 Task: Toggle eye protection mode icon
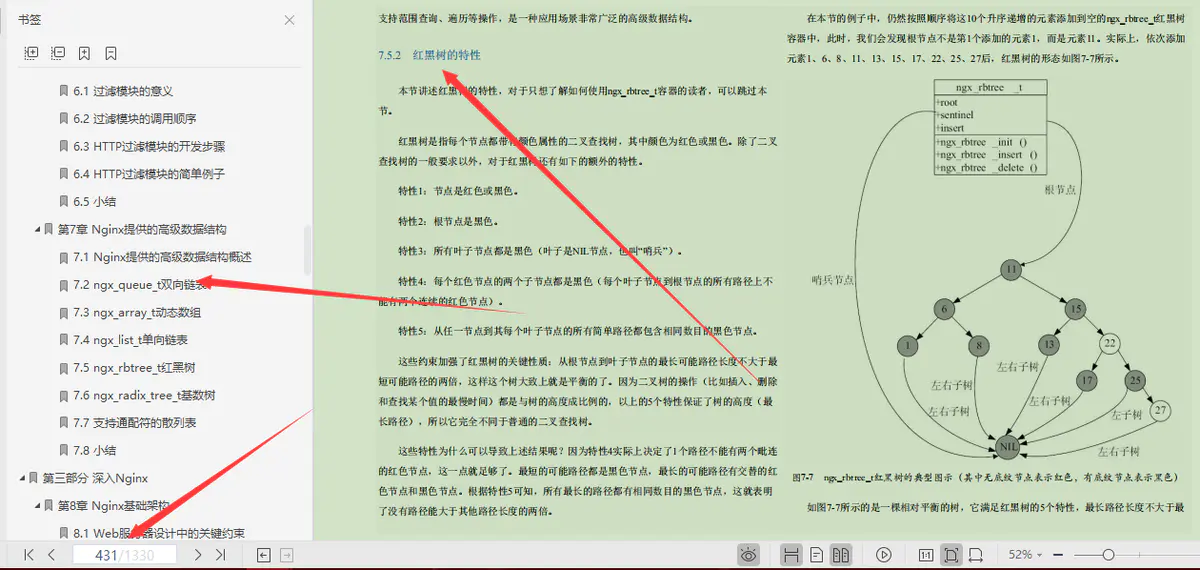click(749, 554)
